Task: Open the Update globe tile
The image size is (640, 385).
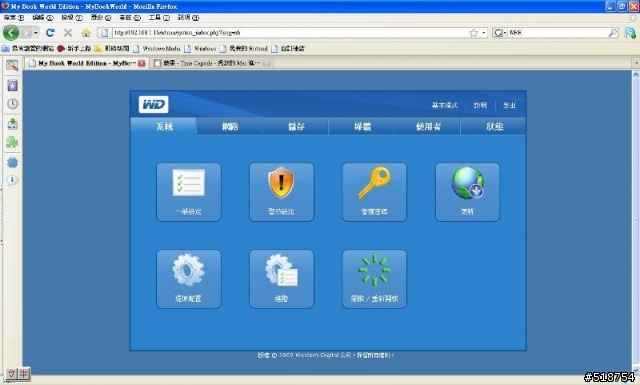Action: tap(467, 192)
